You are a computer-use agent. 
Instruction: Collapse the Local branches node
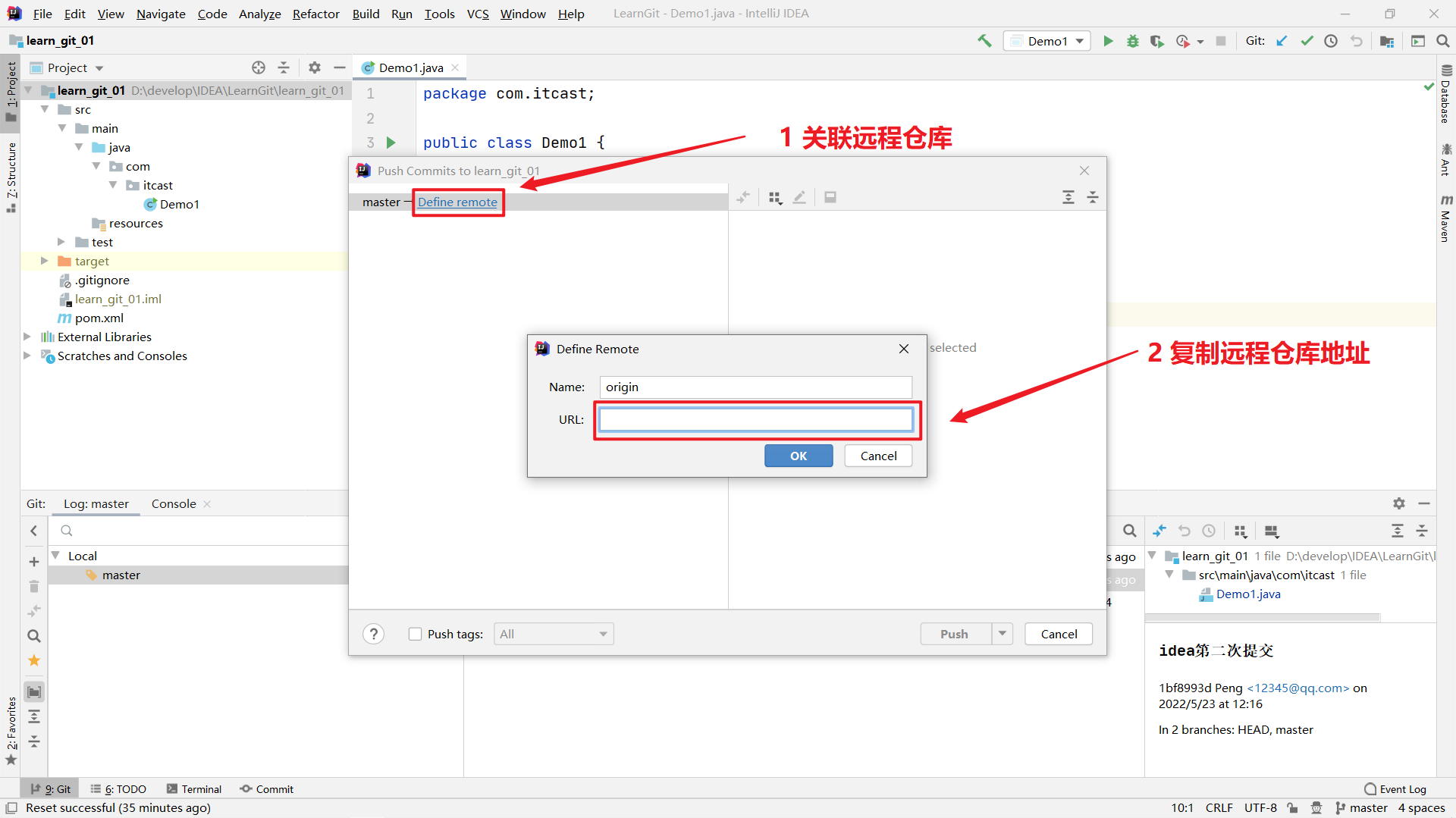pyautogui.click(x=55, y=556)
